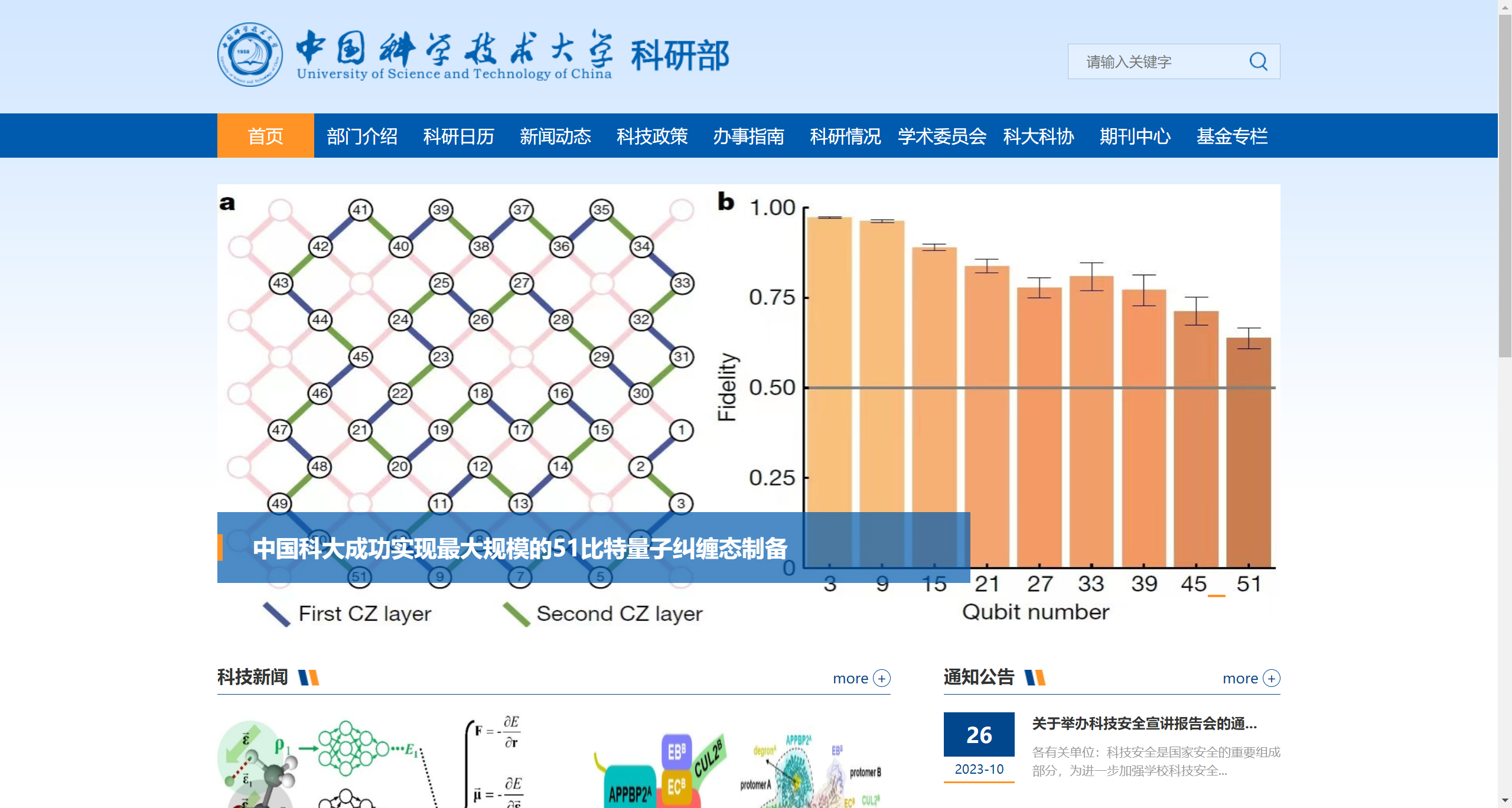The height and width of the screenshot is (808, 1512).
Task: Open the 部门介绍 menu
Action: (x=362, y=136)
